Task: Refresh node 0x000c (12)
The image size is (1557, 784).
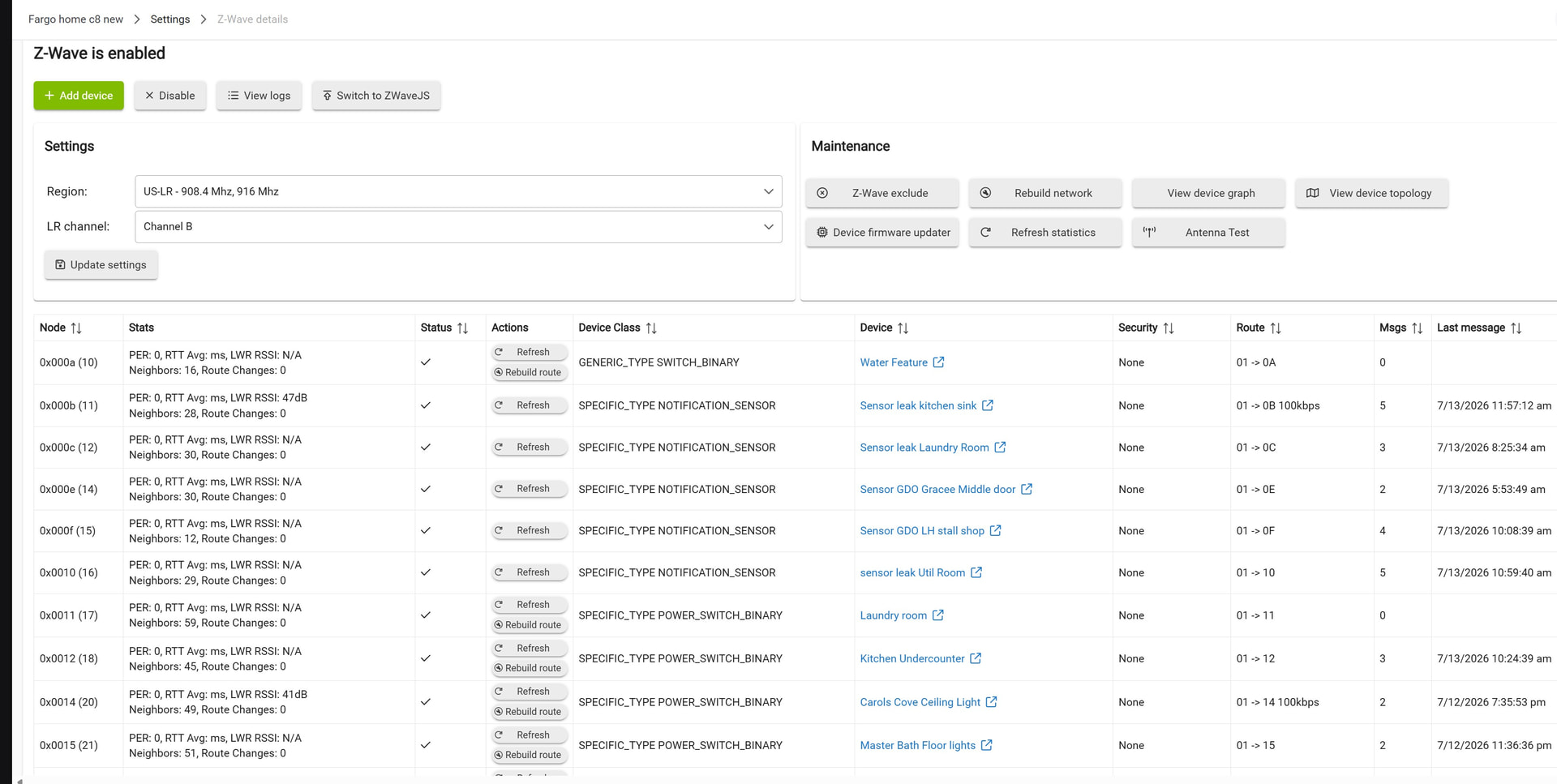Action: (x=530, y=448)
